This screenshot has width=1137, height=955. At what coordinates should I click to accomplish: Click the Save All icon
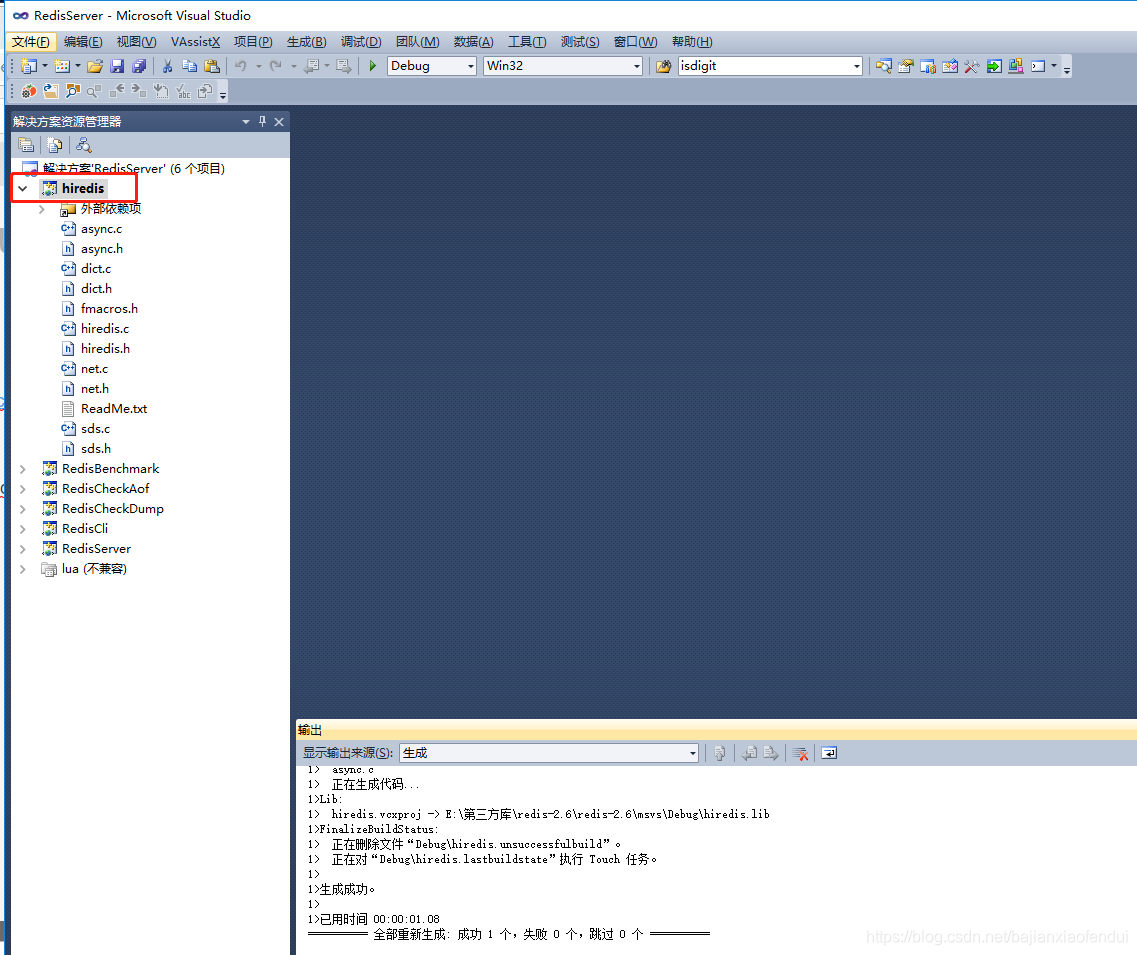pyautogui.click(x=138, y=66)
